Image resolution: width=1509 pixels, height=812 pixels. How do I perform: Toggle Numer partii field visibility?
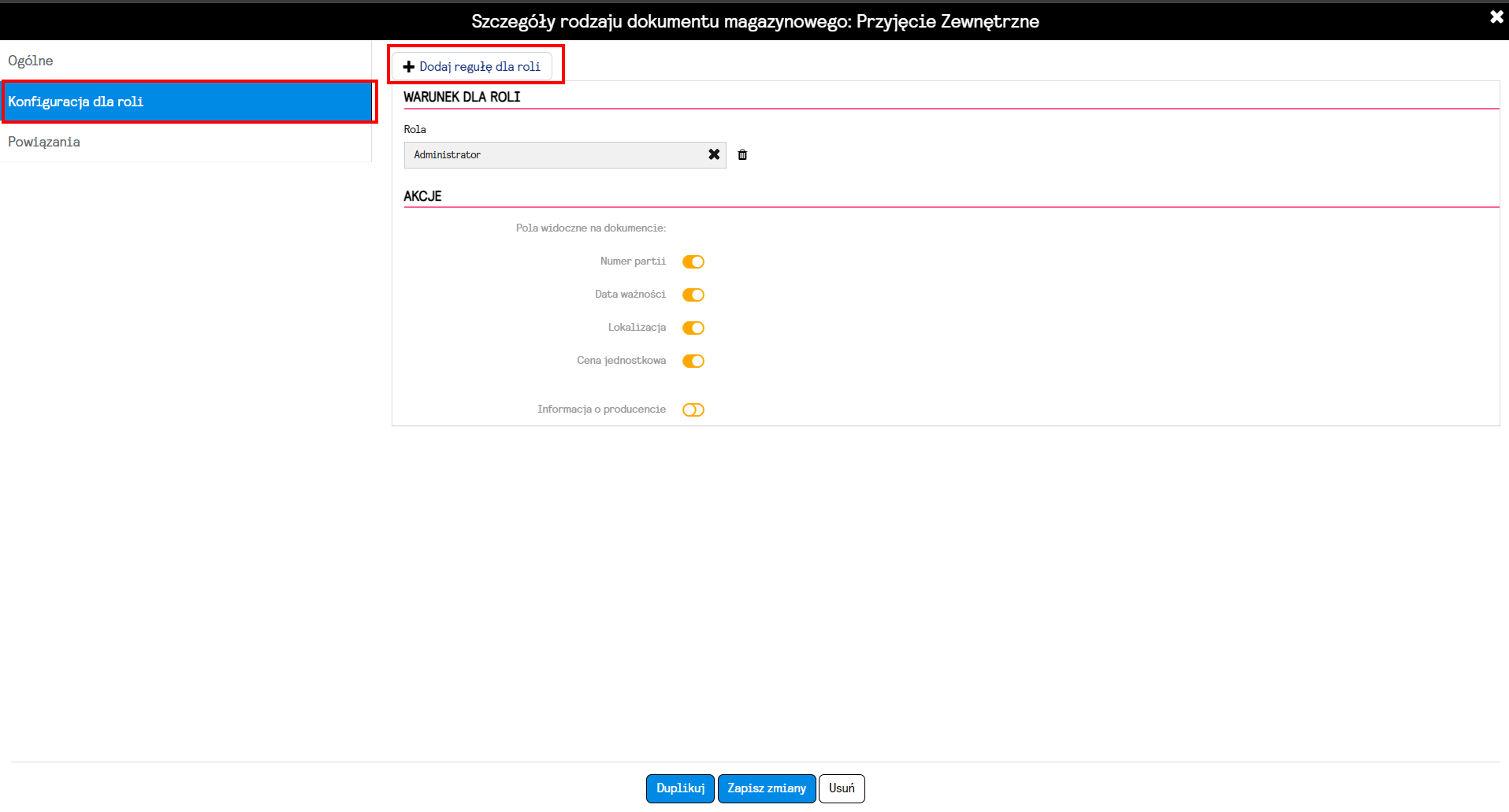pyautogui.click(x=693, y=261)
